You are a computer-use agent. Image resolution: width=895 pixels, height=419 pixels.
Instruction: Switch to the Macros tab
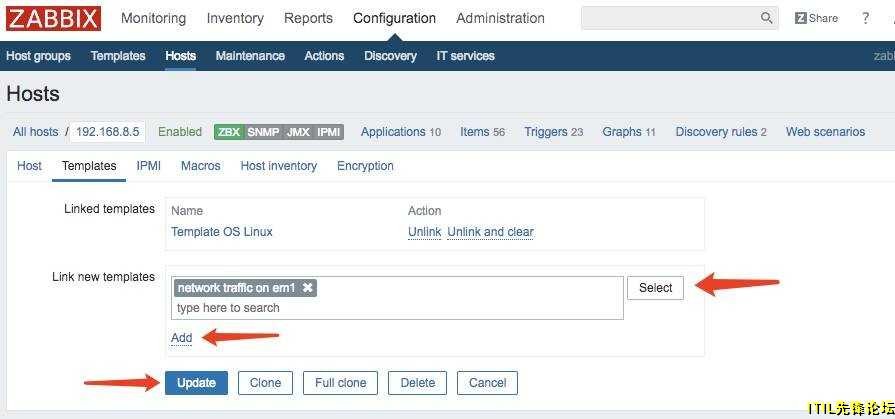pos(200,166)
